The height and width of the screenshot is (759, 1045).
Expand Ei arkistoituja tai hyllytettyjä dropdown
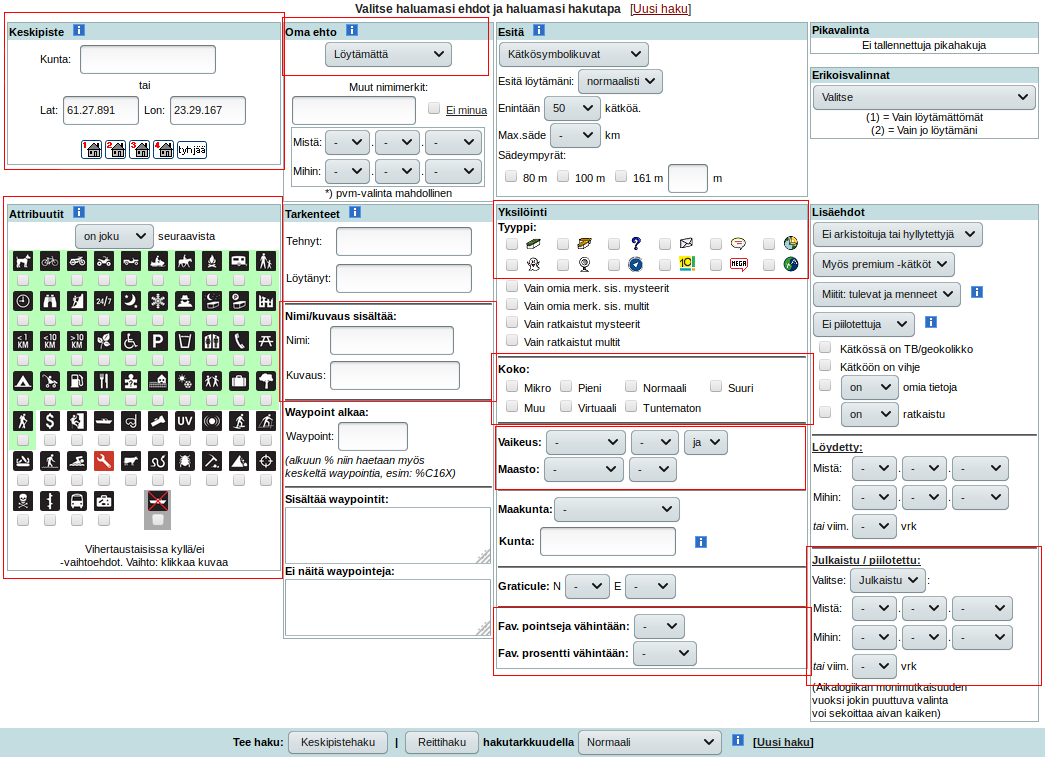[898, 235]
